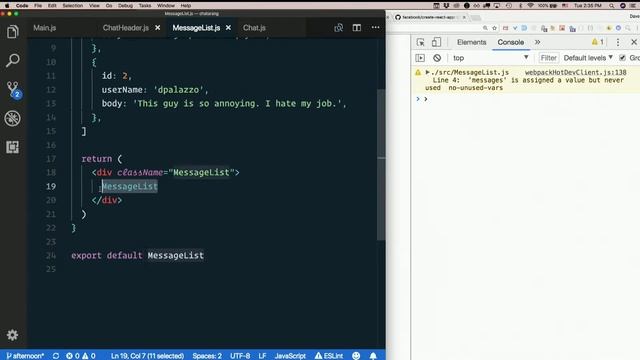Click the ESLint status item

pos(329,356)
